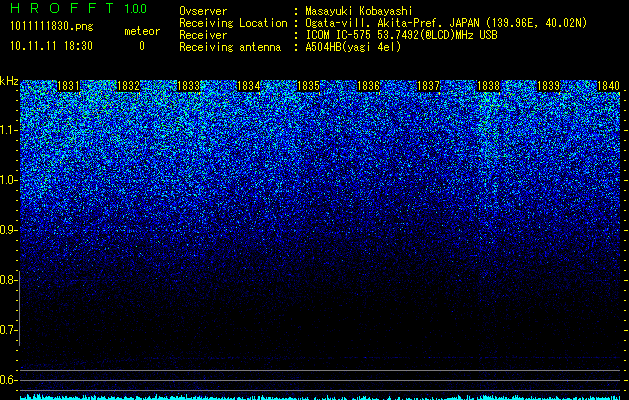Click the 1837 time marker
Screen dimensions: 629x400
point(428,86)
